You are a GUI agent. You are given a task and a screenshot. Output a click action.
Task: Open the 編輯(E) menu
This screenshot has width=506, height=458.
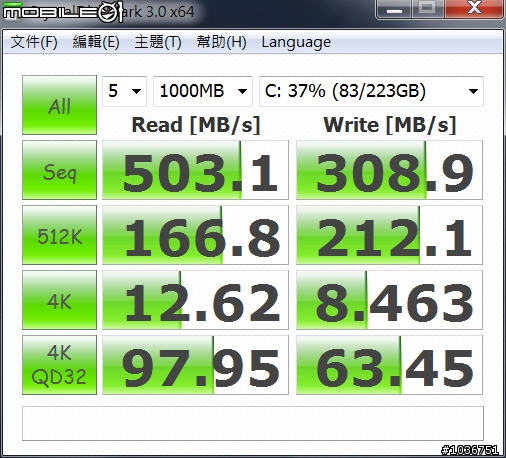pyautogui.click(x=96, y=42)
